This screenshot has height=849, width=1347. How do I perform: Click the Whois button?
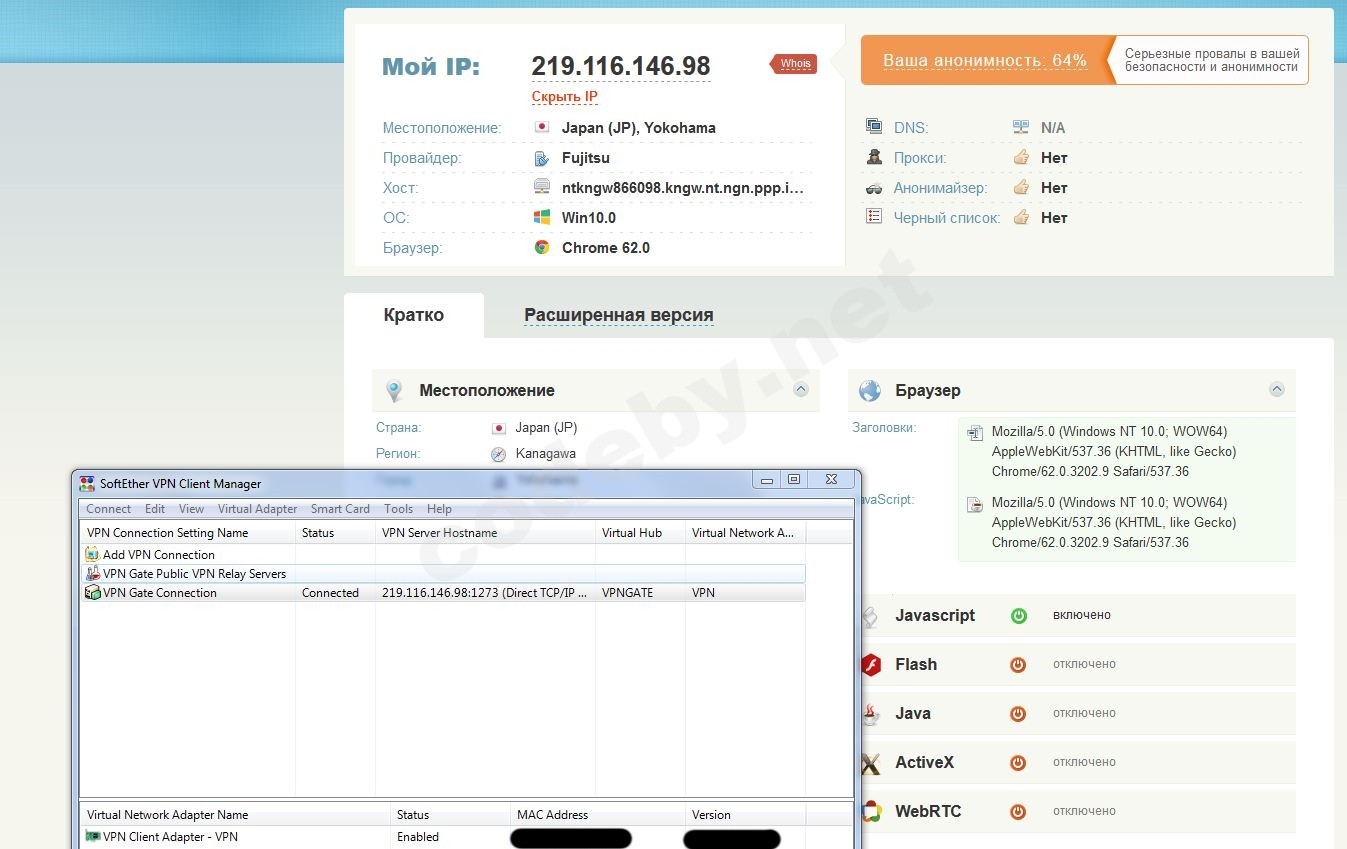coord(795,64)
